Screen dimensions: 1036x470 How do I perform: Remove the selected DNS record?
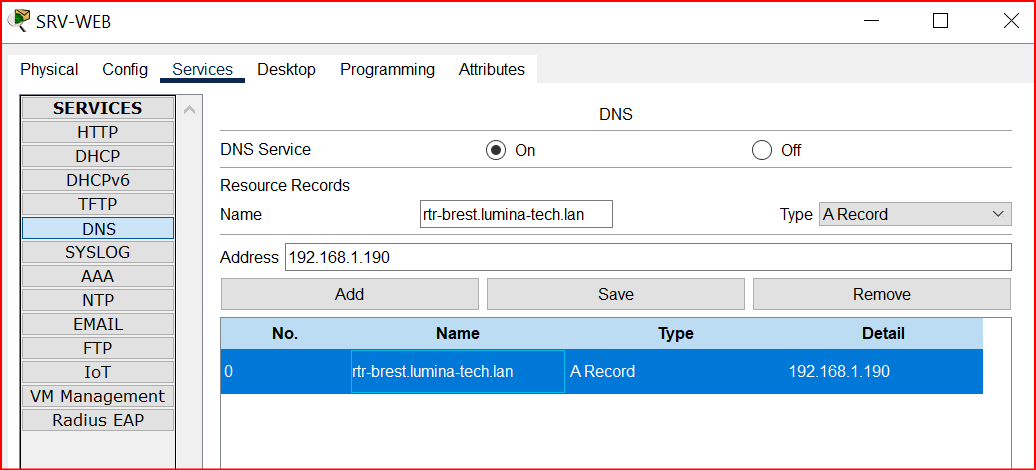coord(881,294)
